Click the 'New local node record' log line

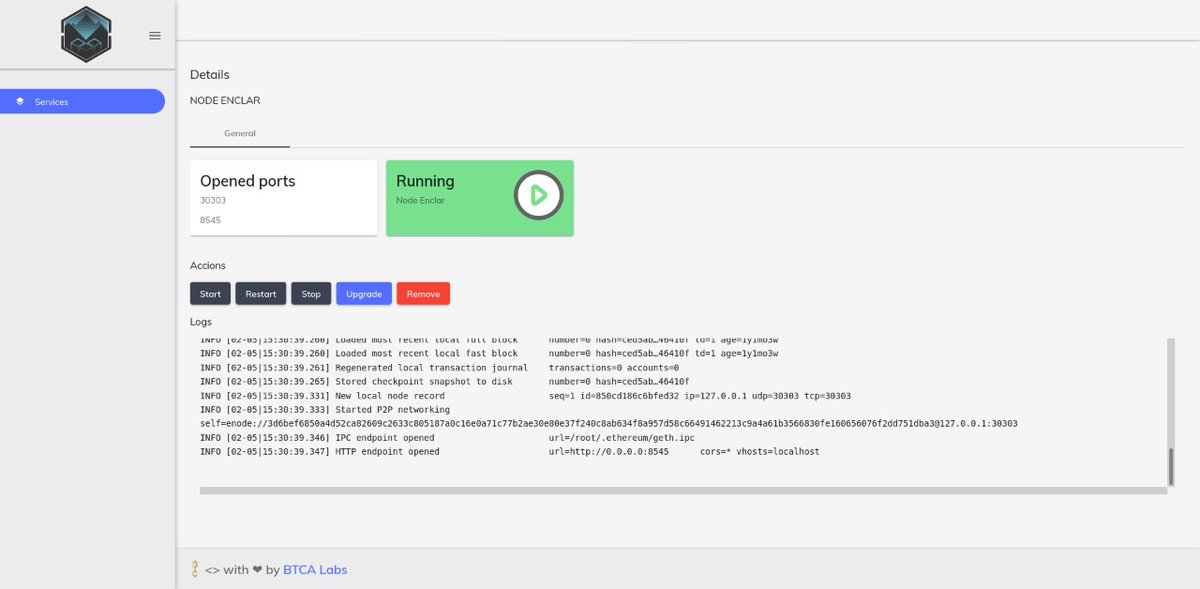pyautogui.click(x=525, y=396)
